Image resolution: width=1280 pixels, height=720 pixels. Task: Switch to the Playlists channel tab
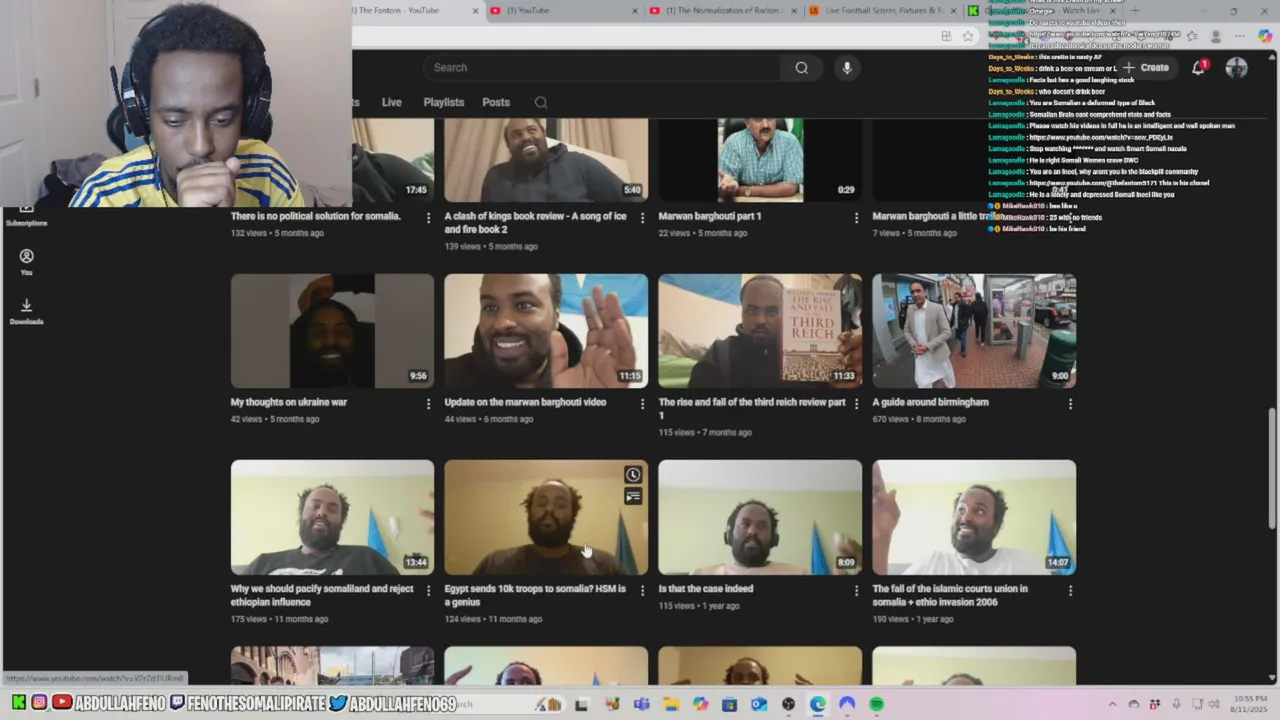443,102
